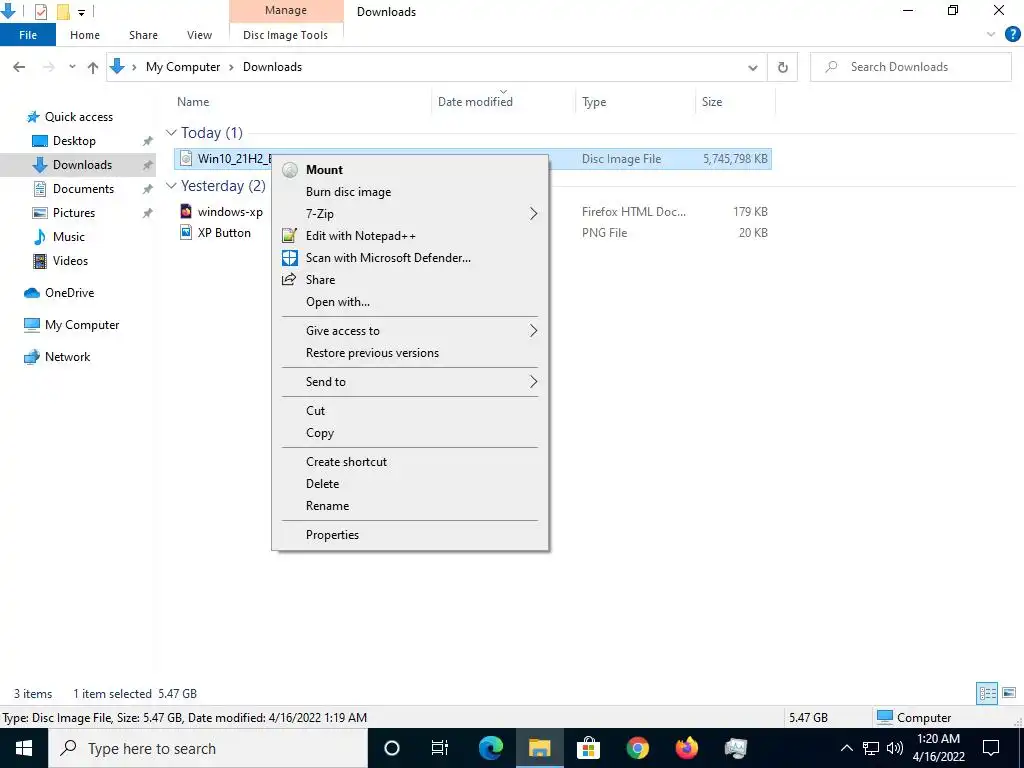Image resolution: width=1024 pixels, height=768 pixels.
Task: Expand the Send to submenu
Action: point(410,382)
